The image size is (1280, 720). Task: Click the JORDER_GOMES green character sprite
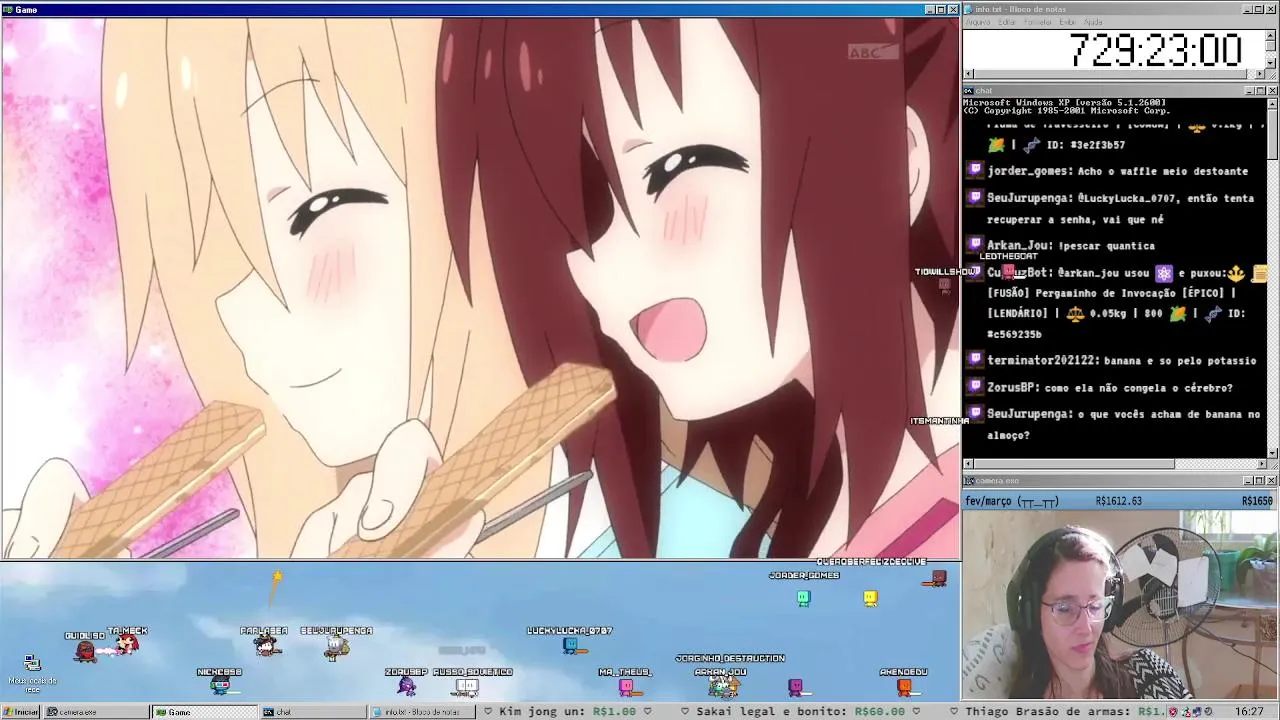point(803,598)
